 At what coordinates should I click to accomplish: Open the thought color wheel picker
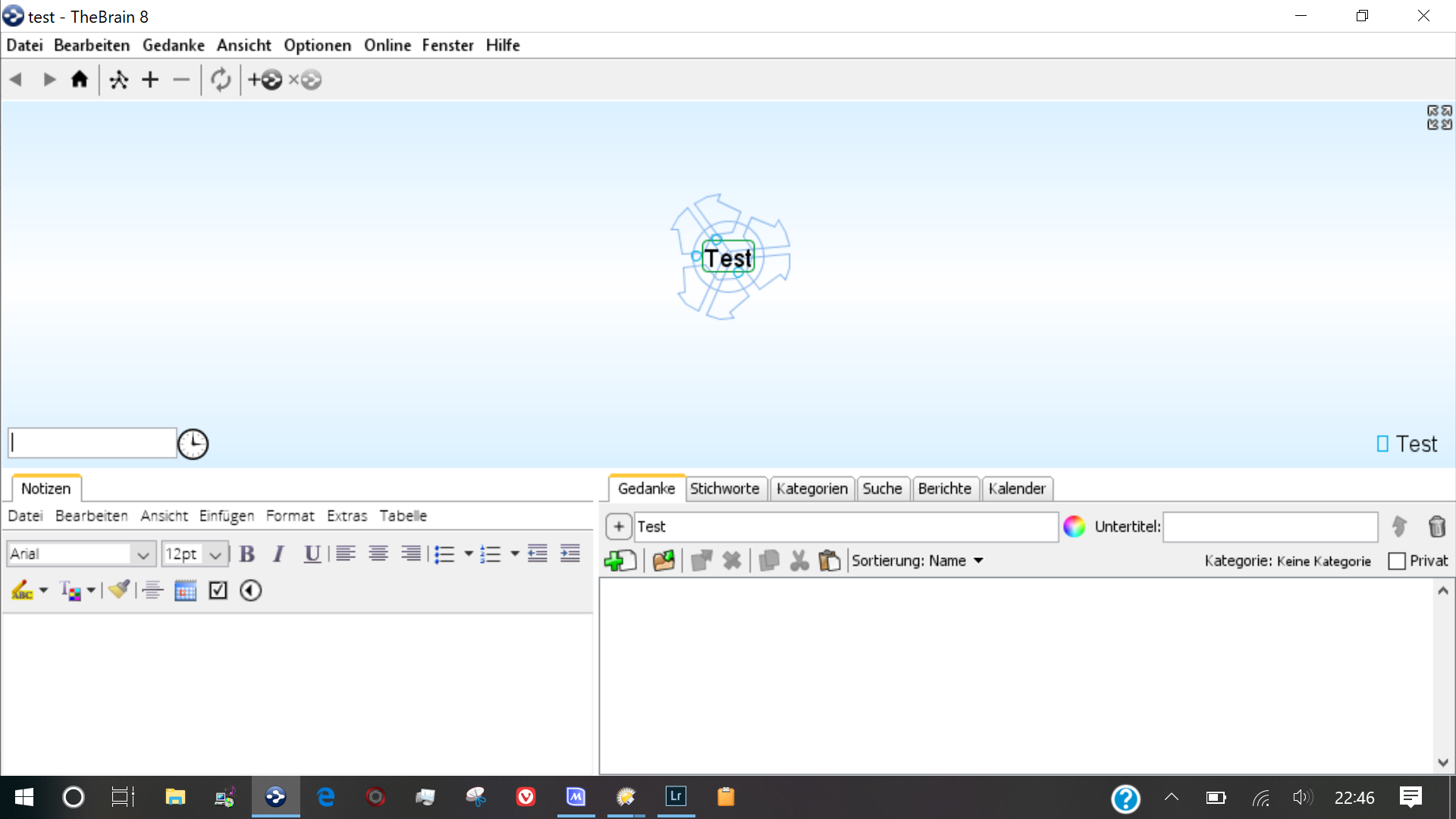pyautogui.click(x=1074, y=526)
